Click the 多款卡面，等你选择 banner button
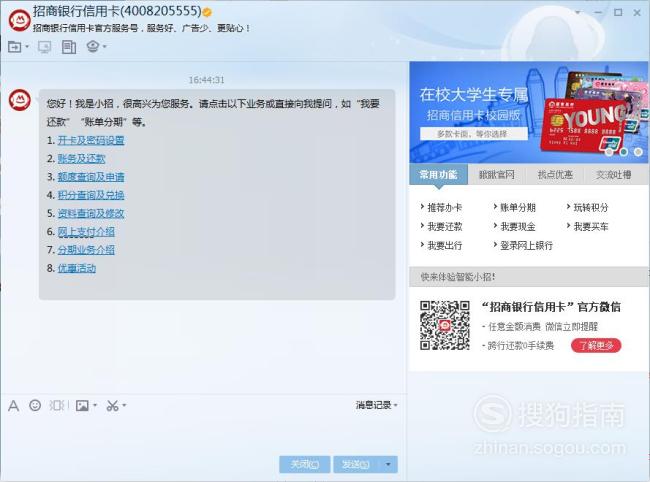 (x=474, y=134)
